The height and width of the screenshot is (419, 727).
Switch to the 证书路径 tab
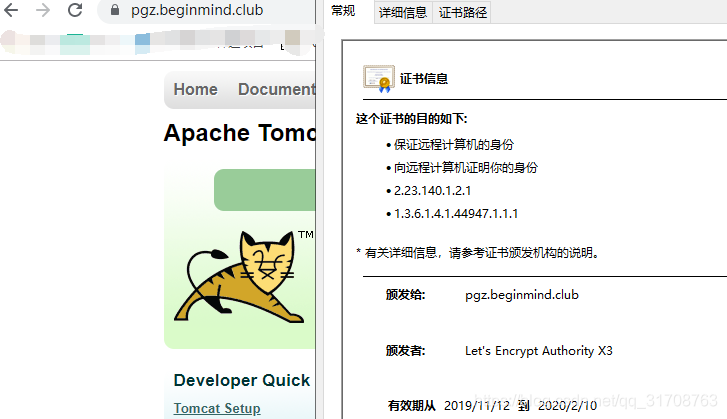462,13
